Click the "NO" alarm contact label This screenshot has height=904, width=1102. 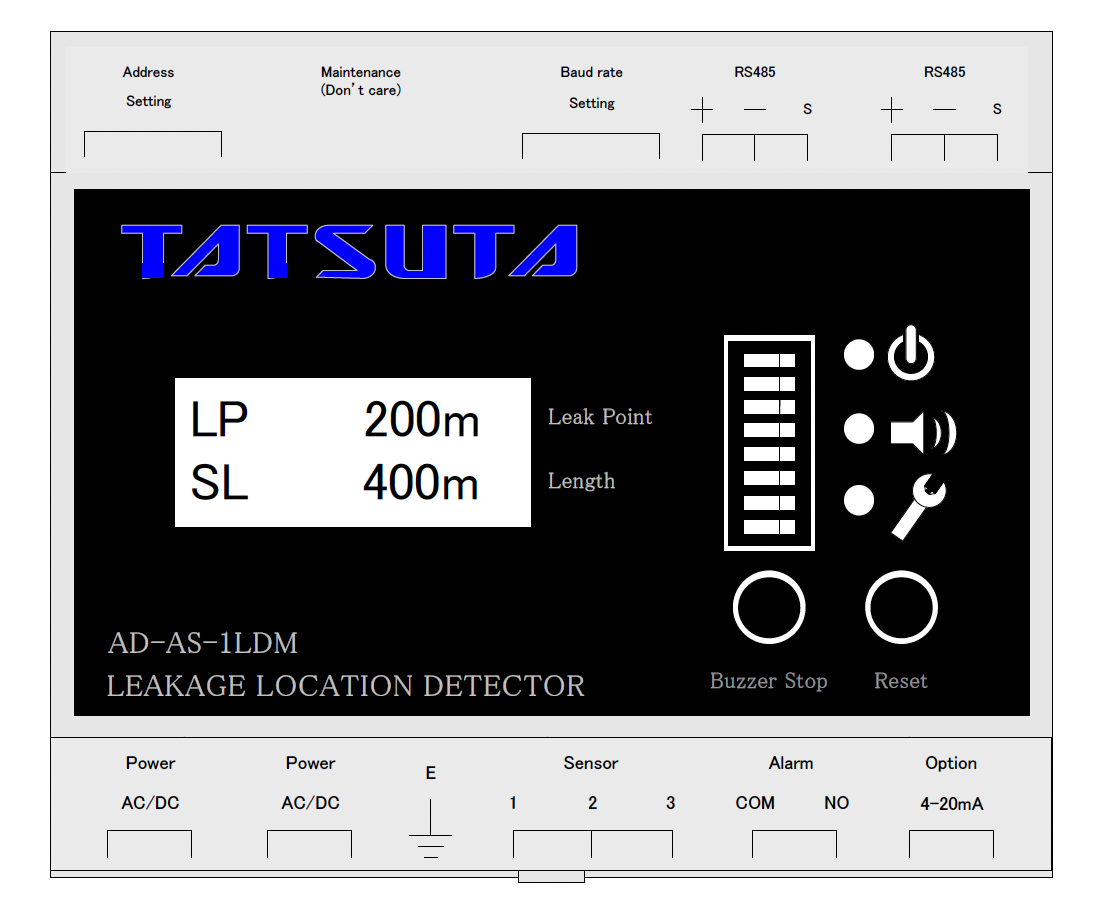pyautogui.click(x=836, y=803)
